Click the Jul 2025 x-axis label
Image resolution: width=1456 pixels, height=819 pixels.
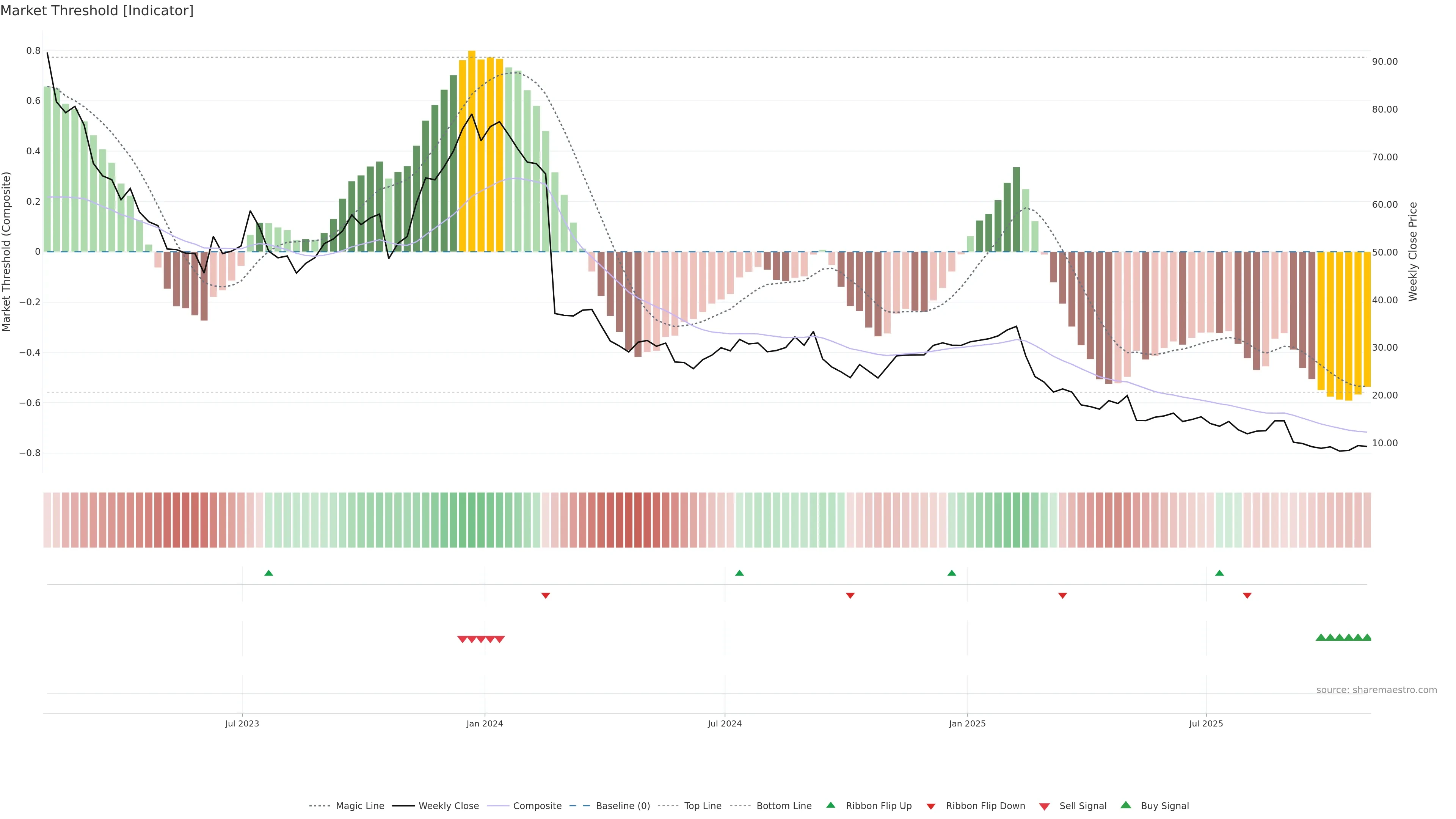click(x=1206, y=723)
